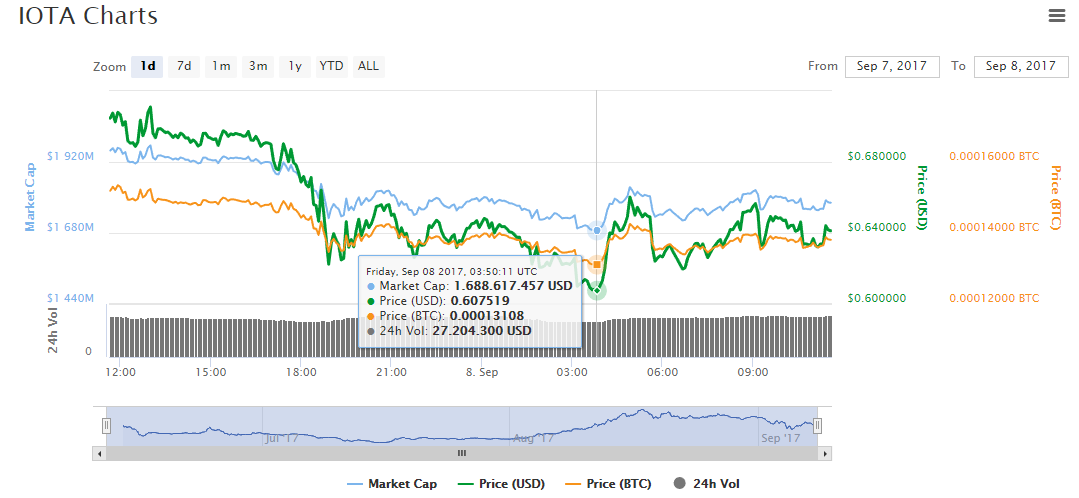Click the 0.00016000 BTC axis label
Image resolution: width=1079 pixels, height=498 pixels.
pos(994,156)
